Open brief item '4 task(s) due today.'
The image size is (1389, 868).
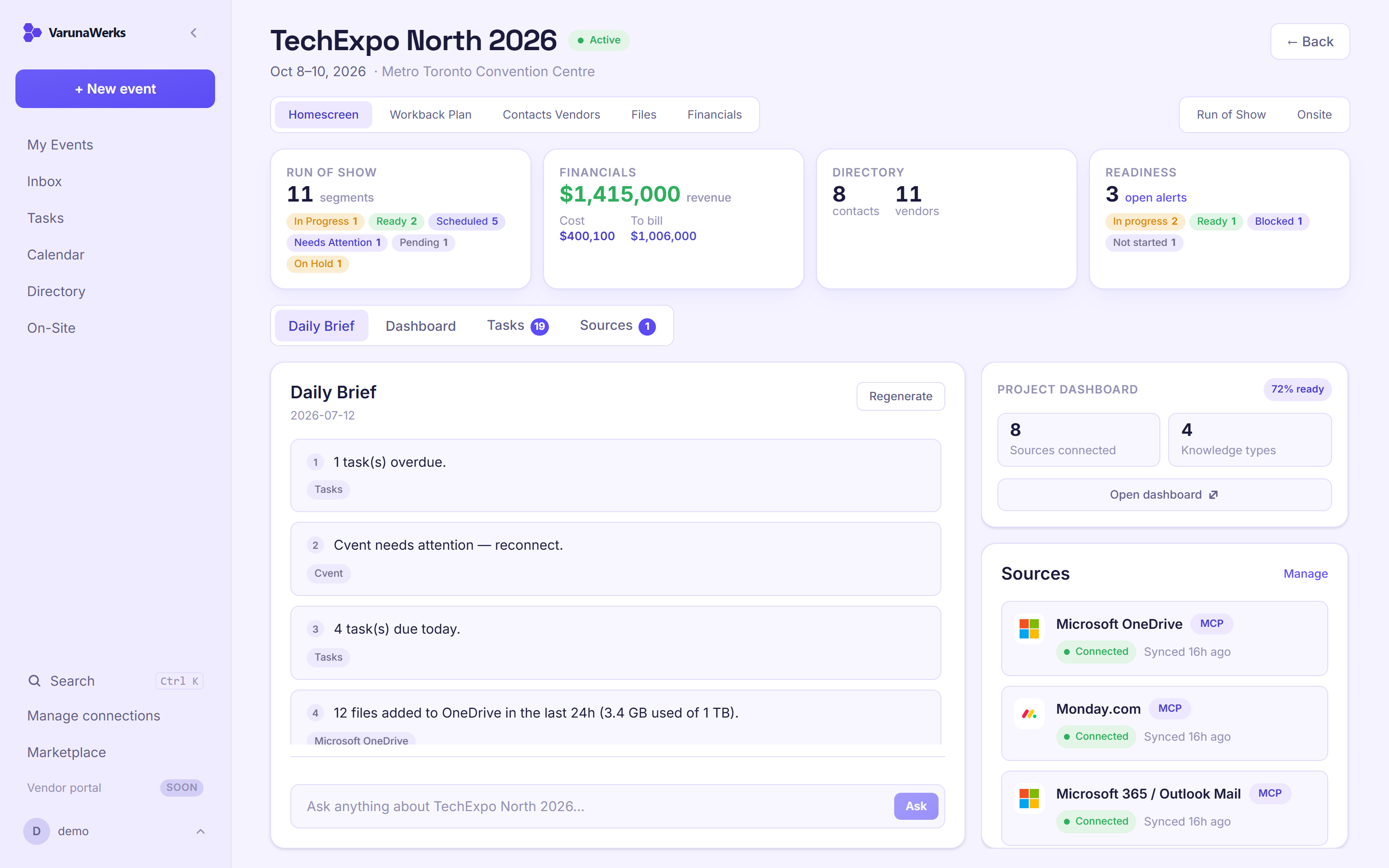(x=615, y=642)
